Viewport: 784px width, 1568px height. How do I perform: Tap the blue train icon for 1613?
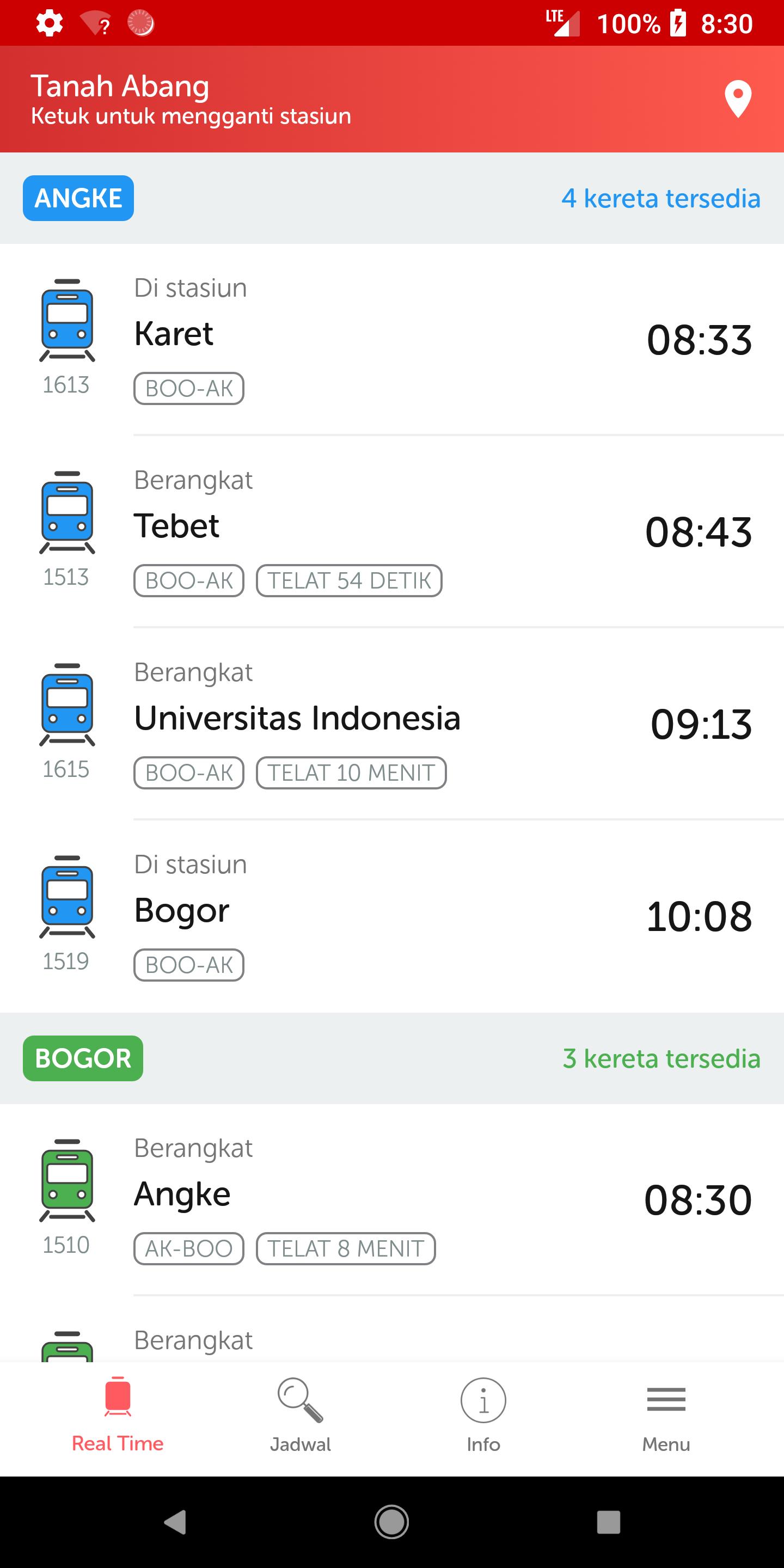coord(67,321)
